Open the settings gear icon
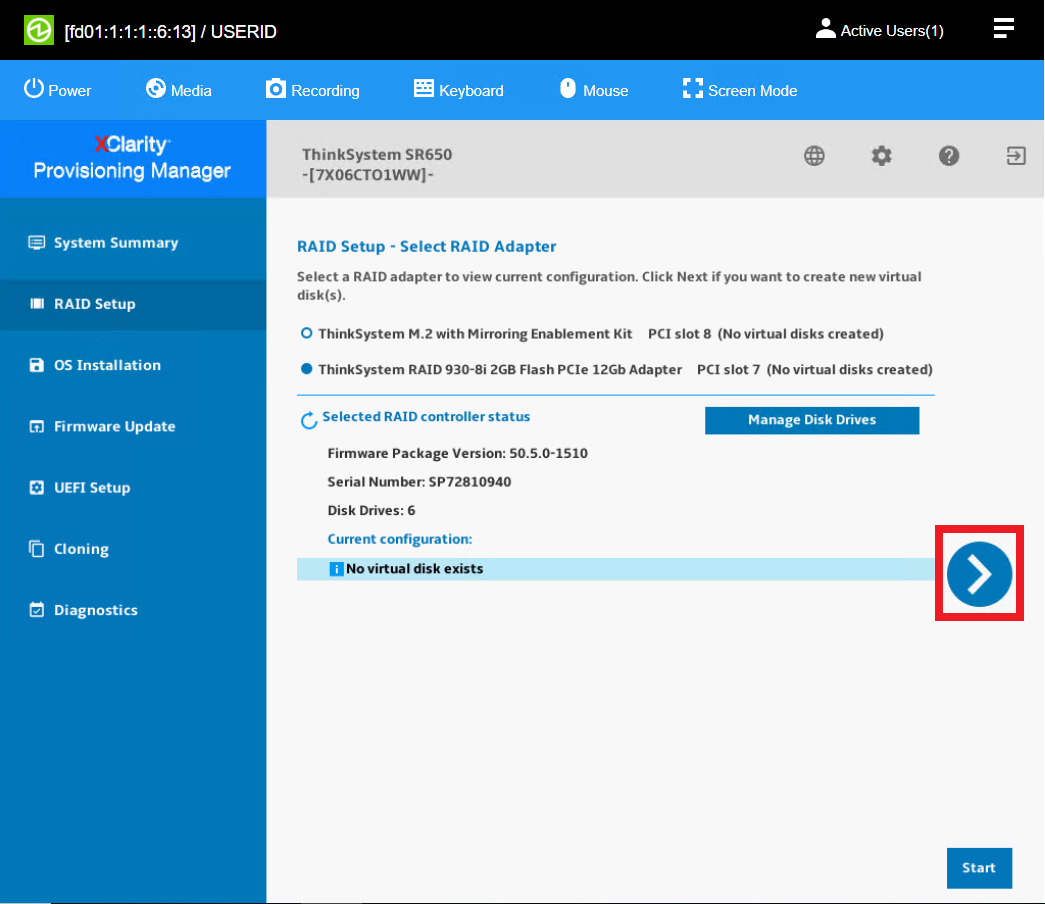 point(881,156)
